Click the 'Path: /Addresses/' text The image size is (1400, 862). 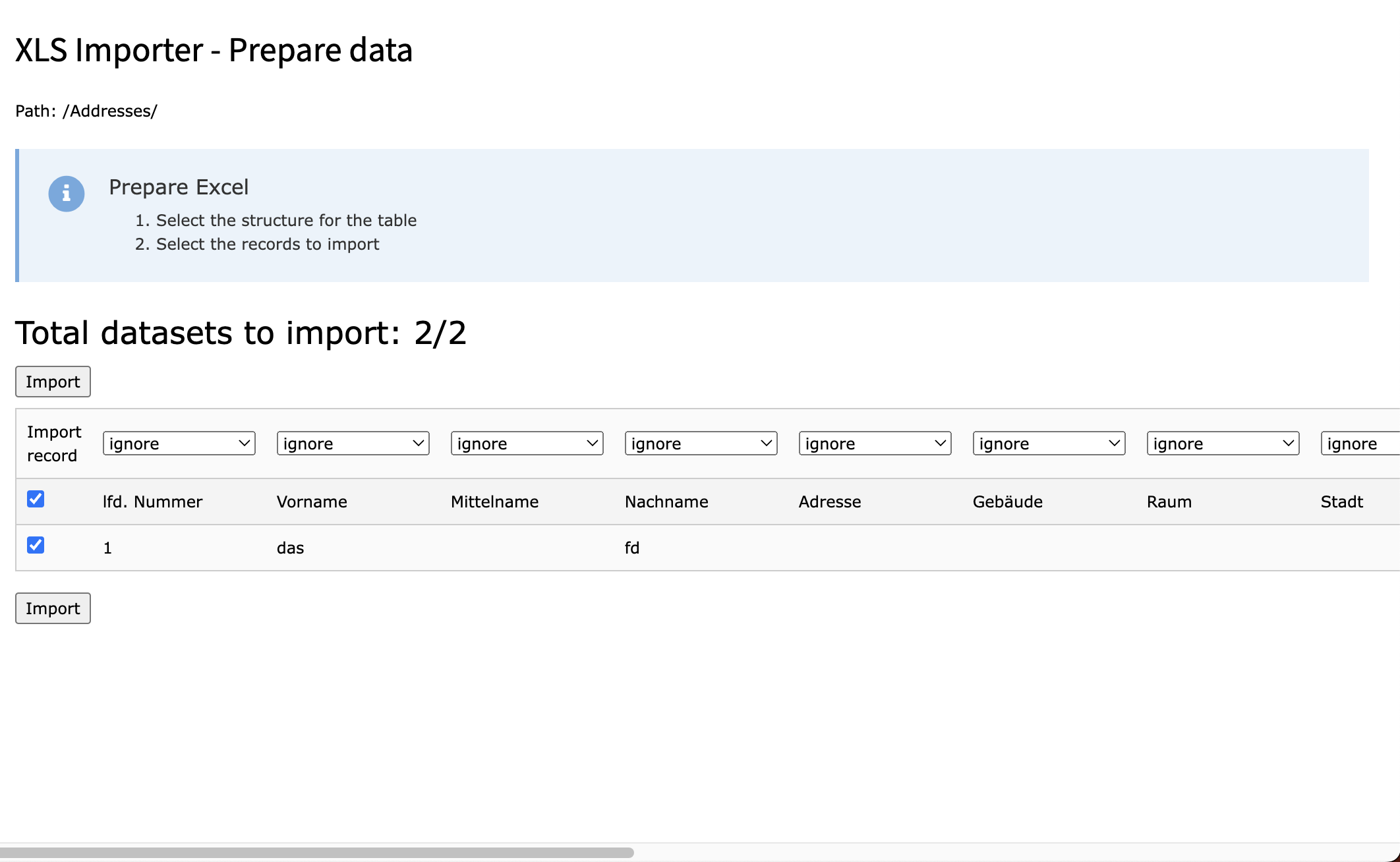(x=86, y=111)
